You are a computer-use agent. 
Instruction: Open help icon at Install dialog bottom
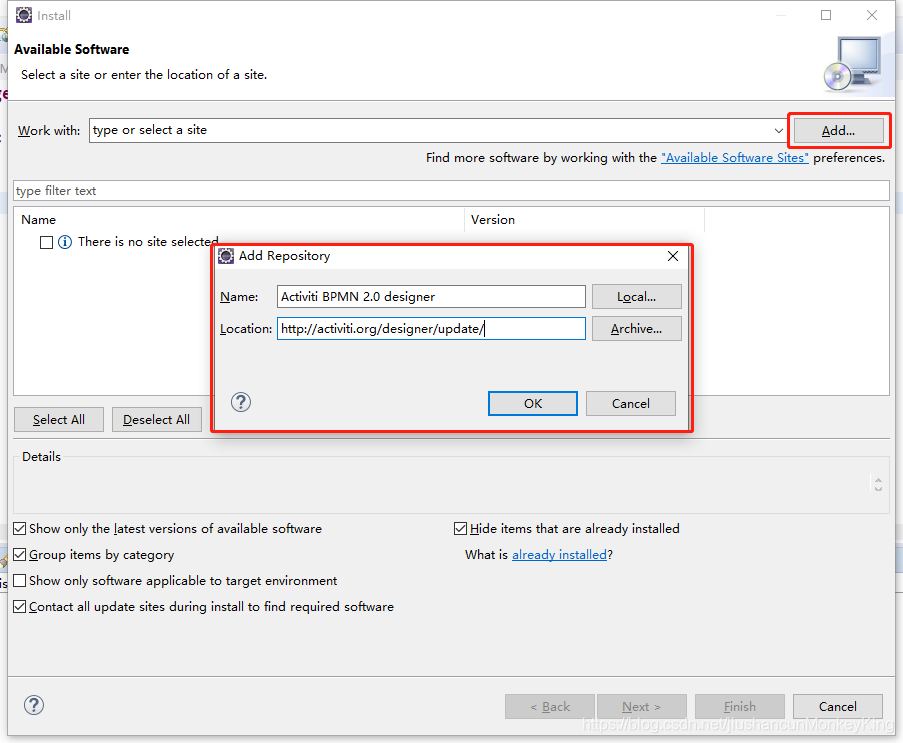tap(34, 706)
